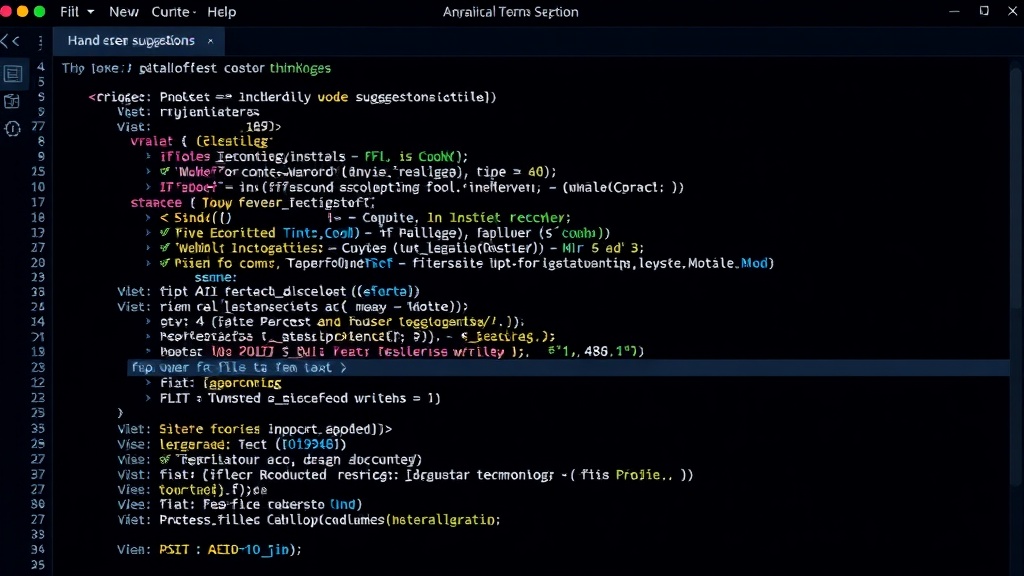Expand the FLIT : Tunsted line arrow
1024x576 pixels.
(x=148, y=398)
